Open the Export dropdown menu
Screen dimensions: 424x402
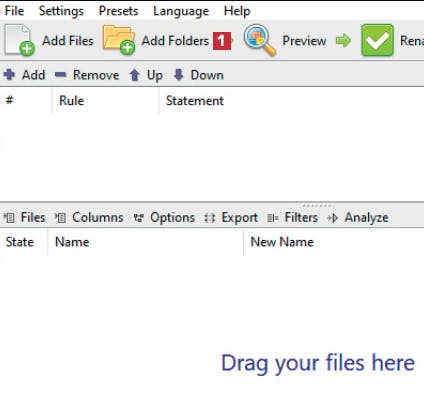point(231,218)
